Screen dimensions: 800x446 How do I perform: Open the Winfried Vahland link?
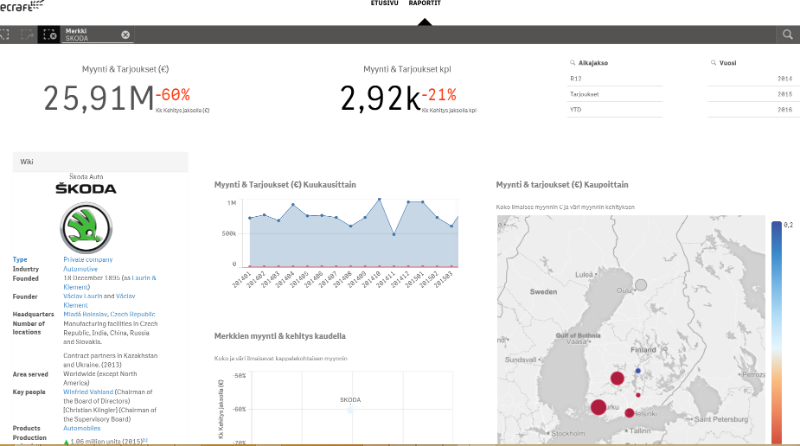click(88, 392)
